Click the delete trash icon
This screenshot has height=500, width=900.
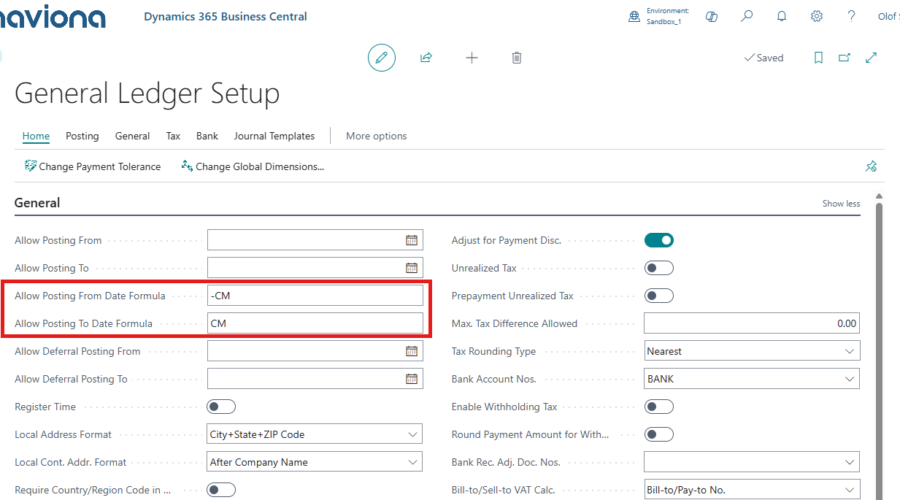pyautogui.click(x=517, y=57)
